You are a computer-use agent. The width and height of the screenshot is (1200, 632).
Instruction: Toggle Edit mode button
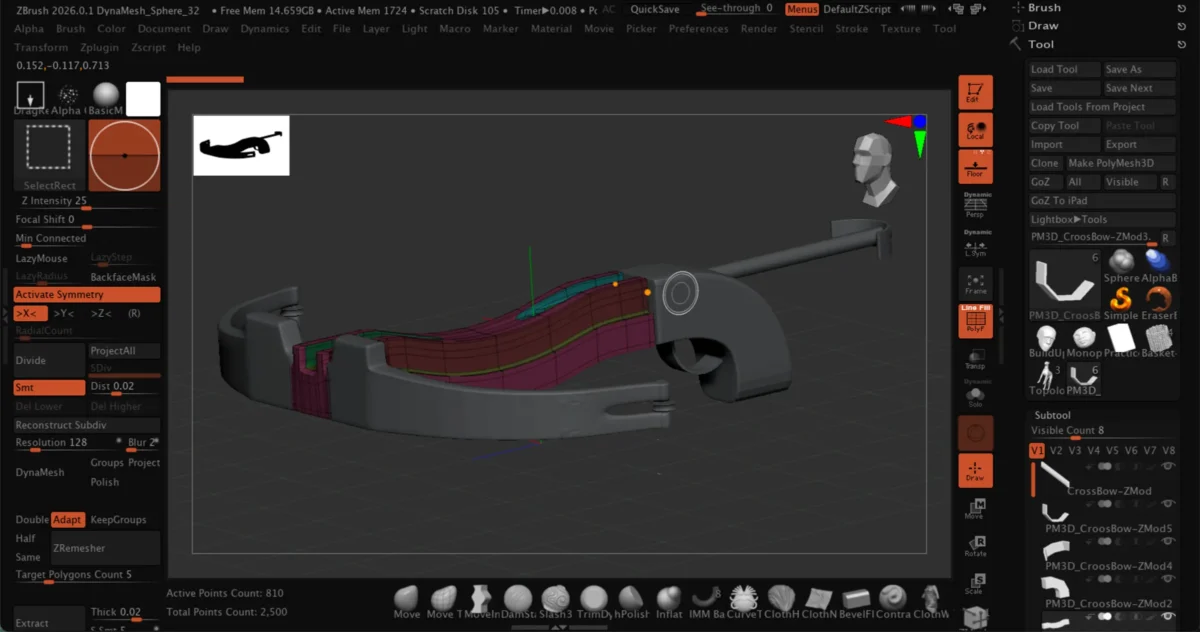[x=975, y=92]
